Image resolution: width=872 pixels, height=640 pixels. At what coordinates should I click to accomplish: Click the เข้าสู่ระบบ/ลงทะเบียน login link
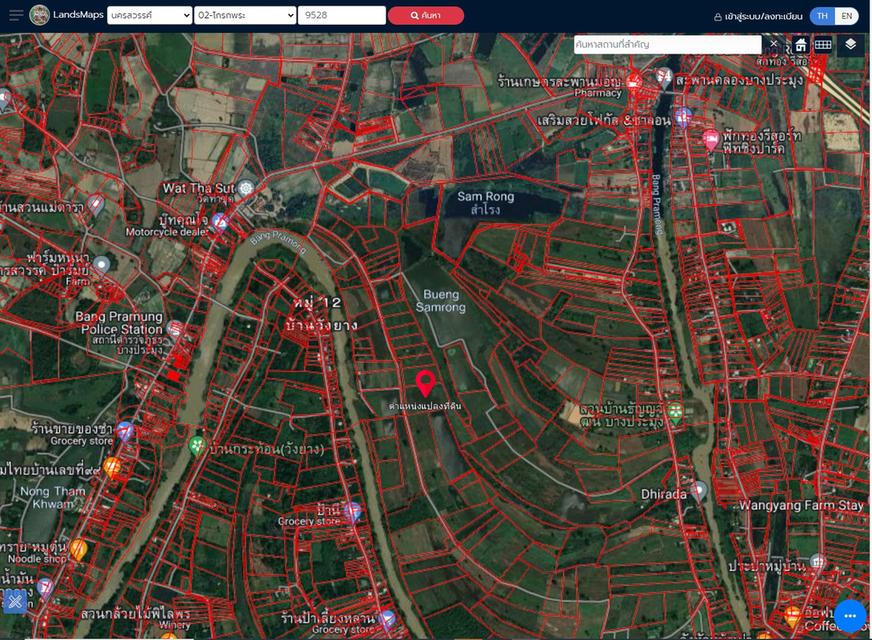[758, 17]
